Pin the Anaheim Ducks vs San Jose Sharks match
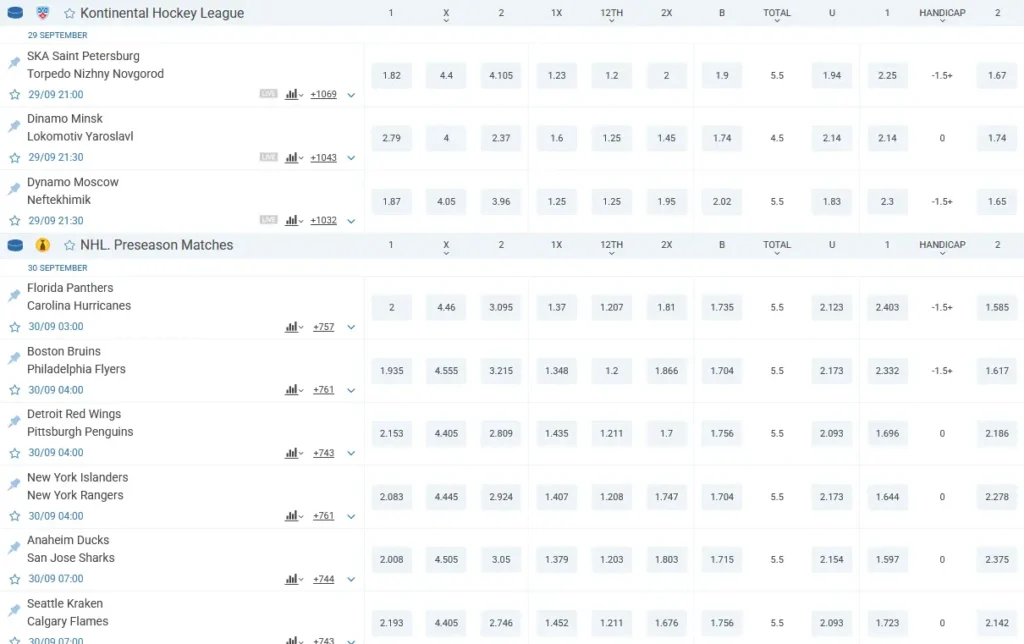The height and width of the screenshot is (644, 1024). tap(14, 548)
